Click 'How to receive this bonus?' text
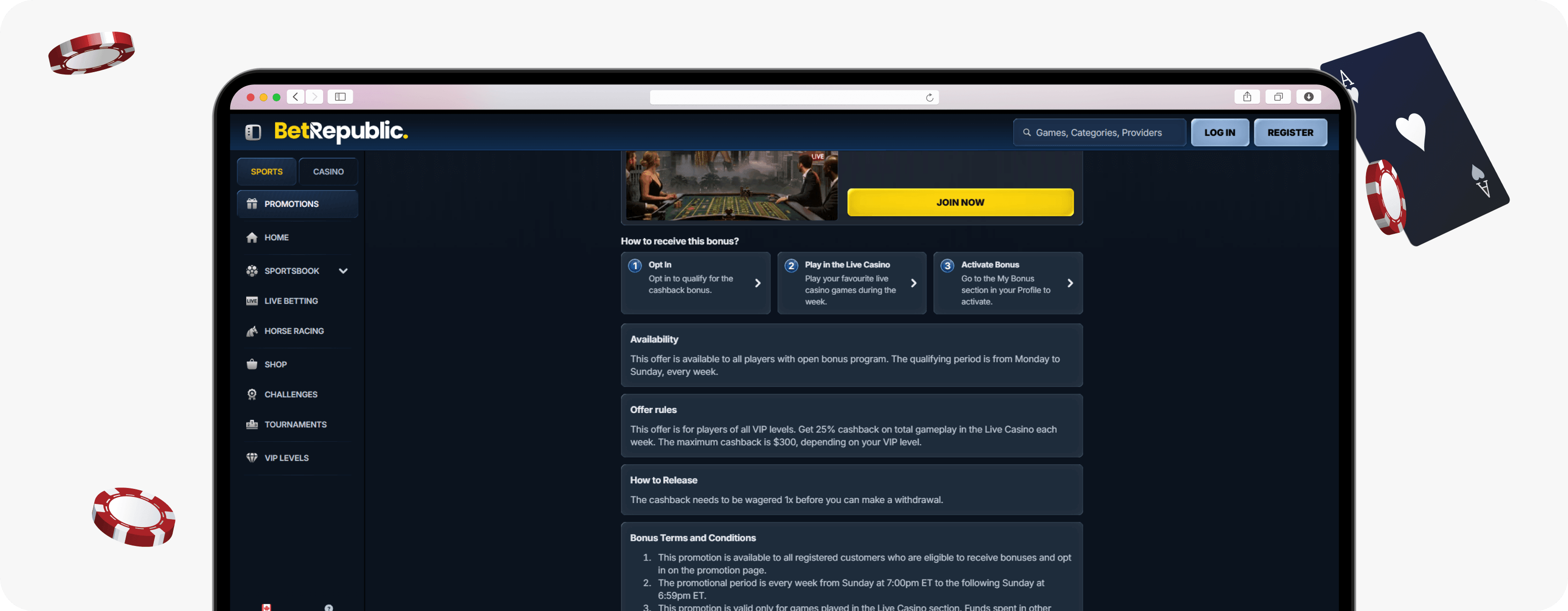The height and width of the screenshot is (611, 1568). point(679,241)
